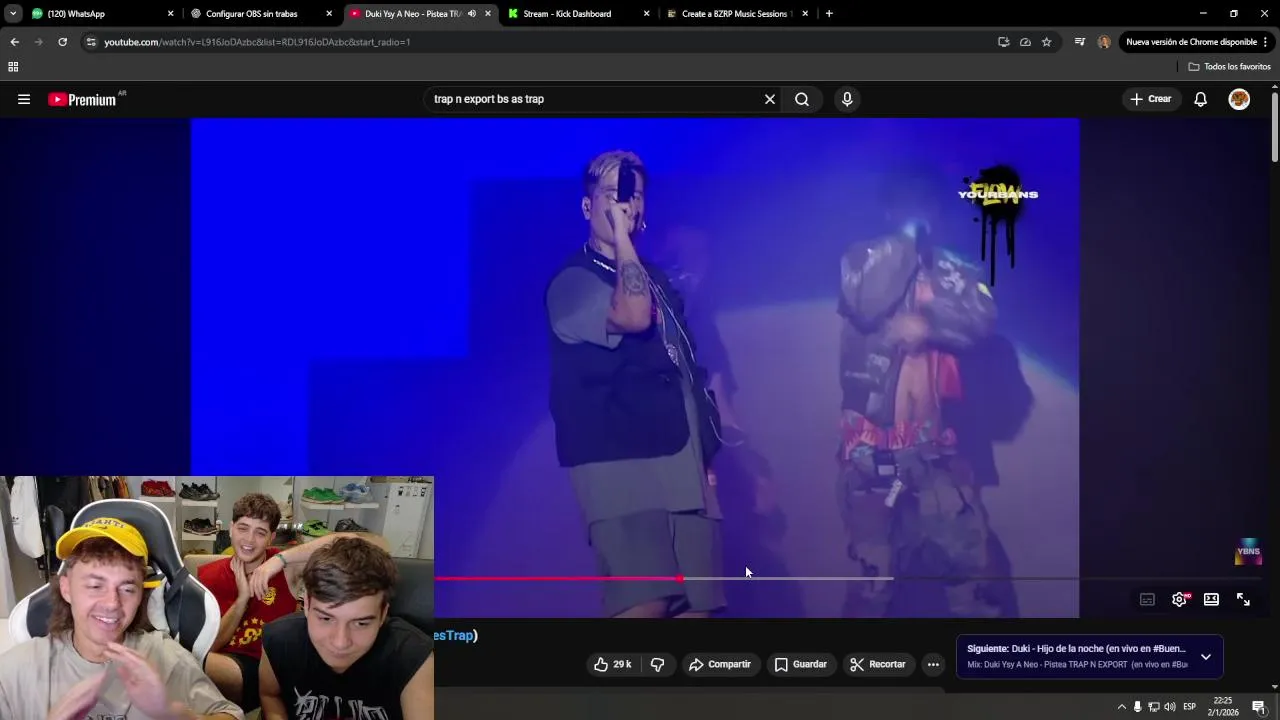
Task: Open network status tray icon
Action: (x=1153, y=707)
